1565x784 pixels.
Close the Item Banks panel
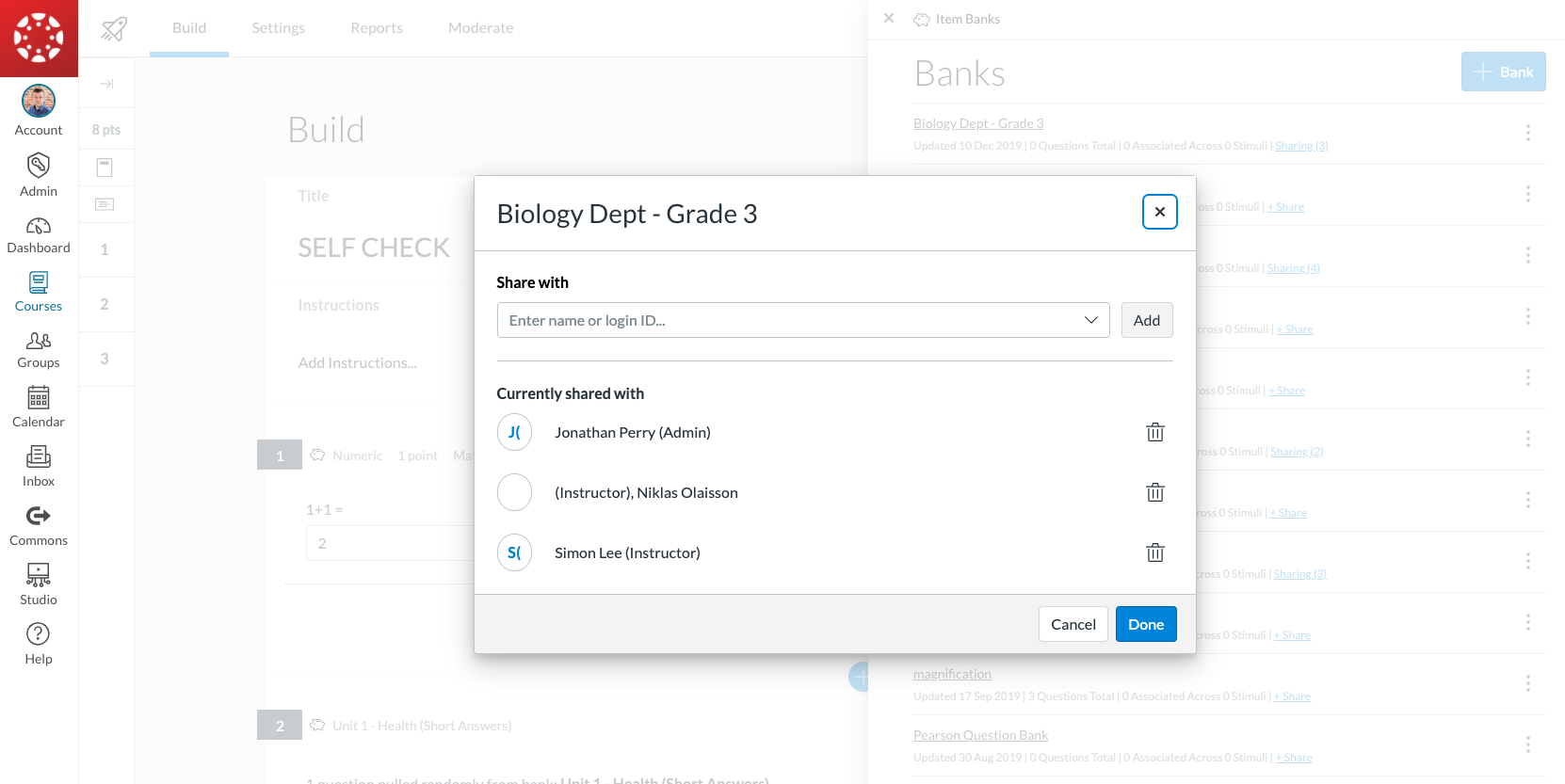click(889, 18)
